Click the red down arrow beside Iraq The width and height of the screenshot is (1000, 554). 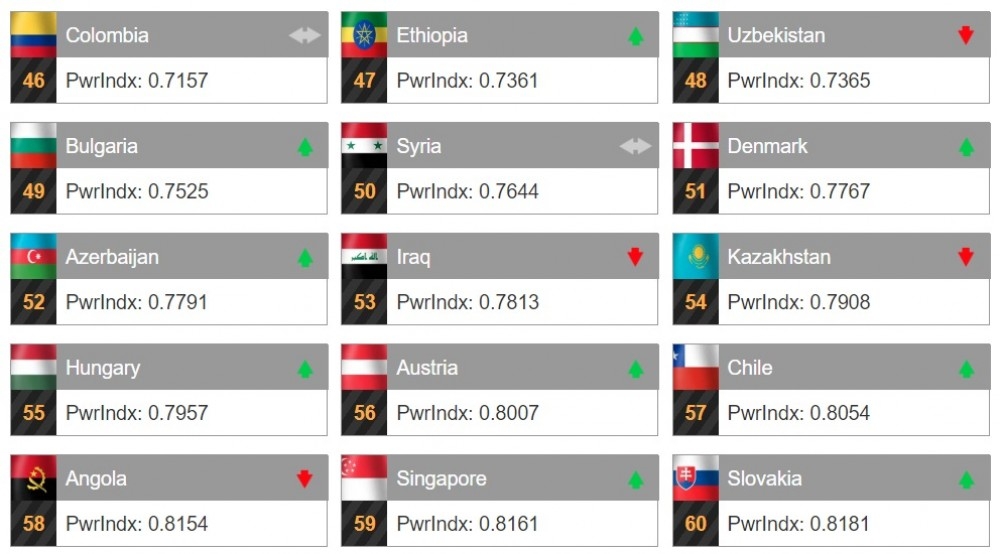[635, 256]
